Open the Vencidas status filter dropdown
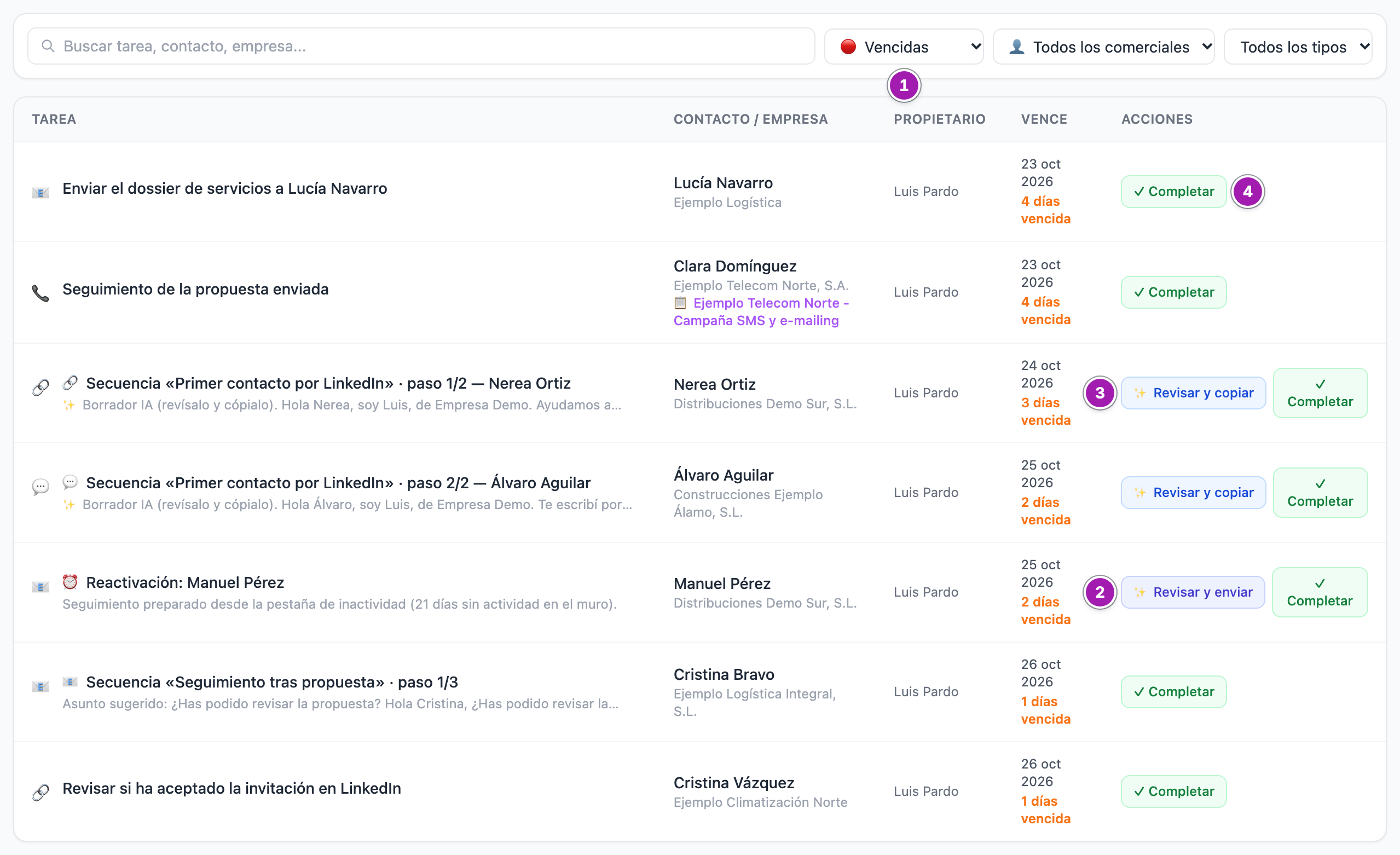This screenshot has width=1400, height=855. point(904,47)
